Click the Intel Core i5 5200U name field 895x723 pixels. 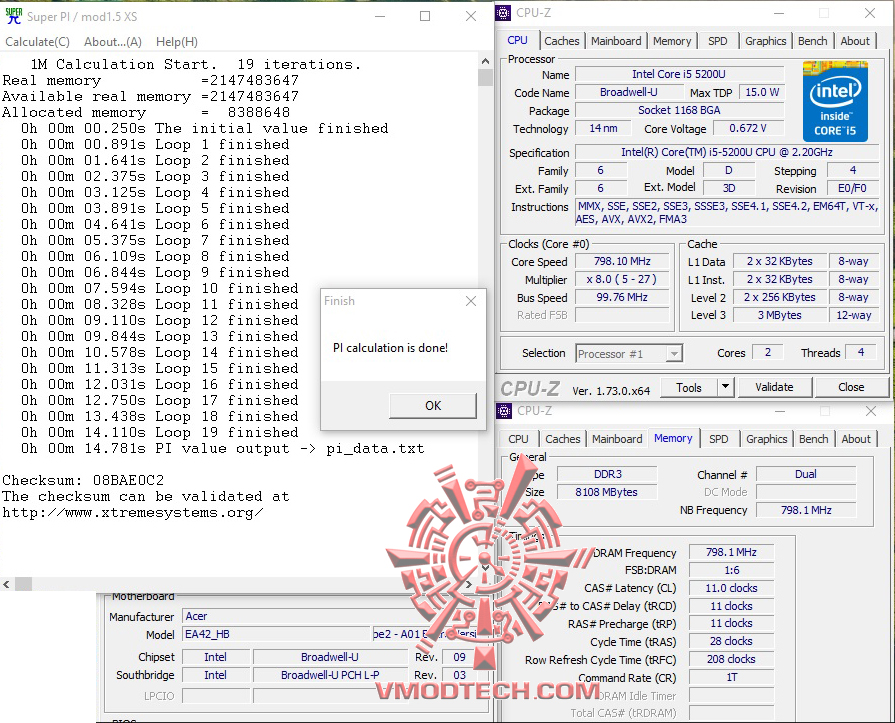pyautogui.click(x=679, y=74)
